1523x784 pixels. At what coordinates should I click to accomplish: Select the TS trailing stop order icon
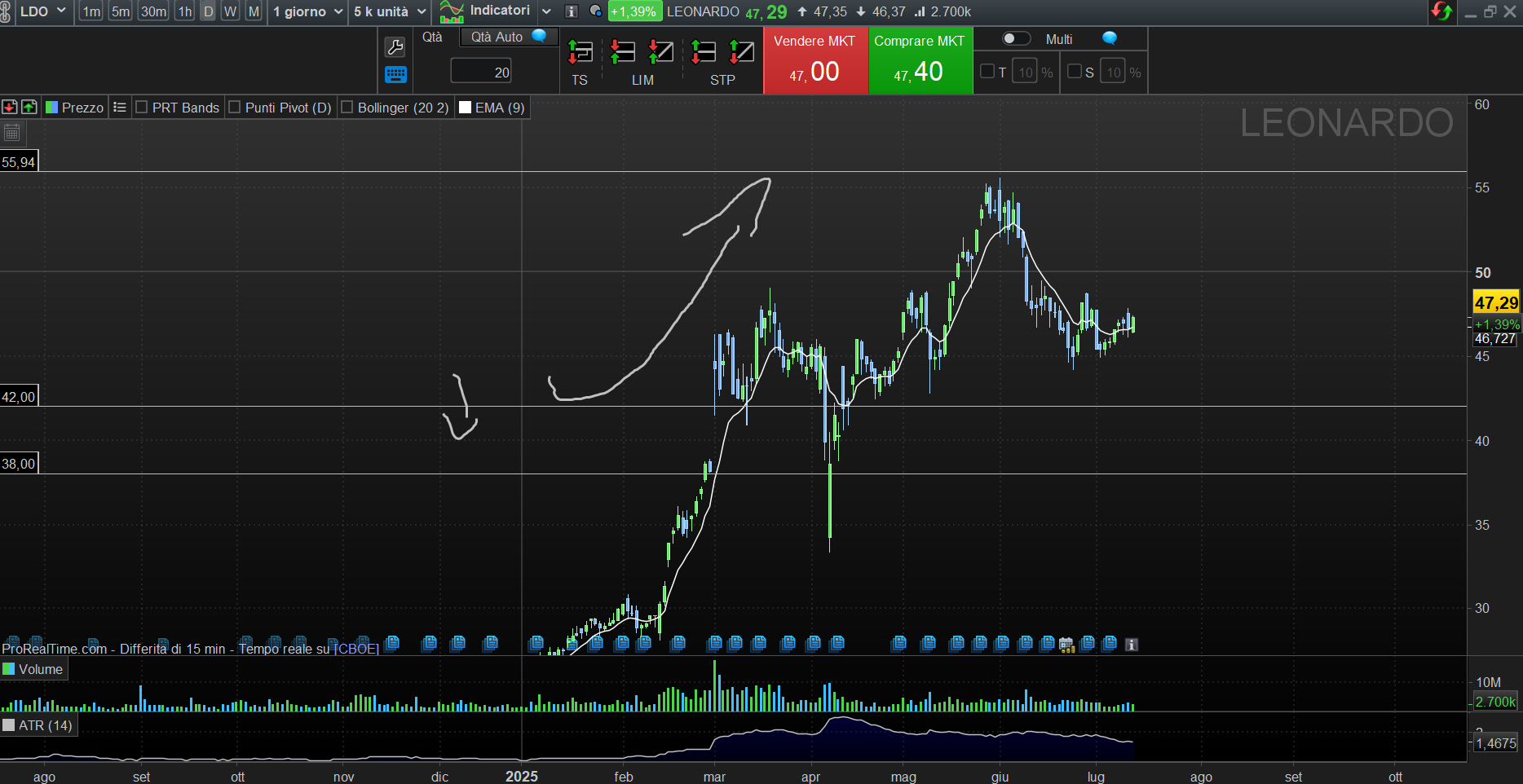580,52
